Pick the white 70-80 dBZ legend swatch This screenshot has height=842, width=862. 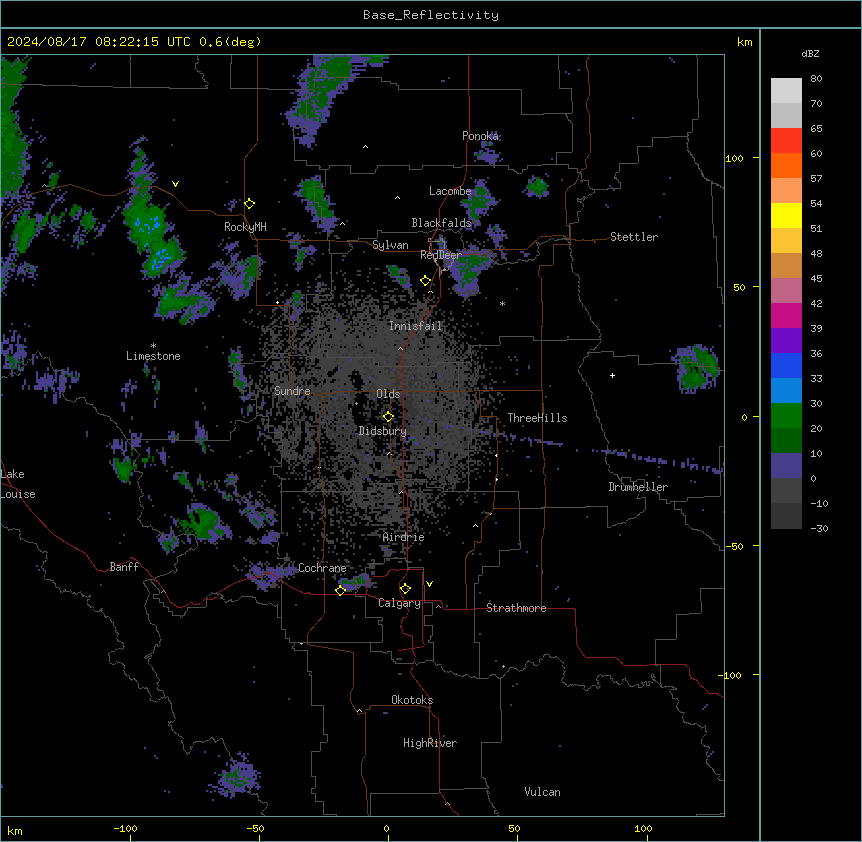[786, 90]
